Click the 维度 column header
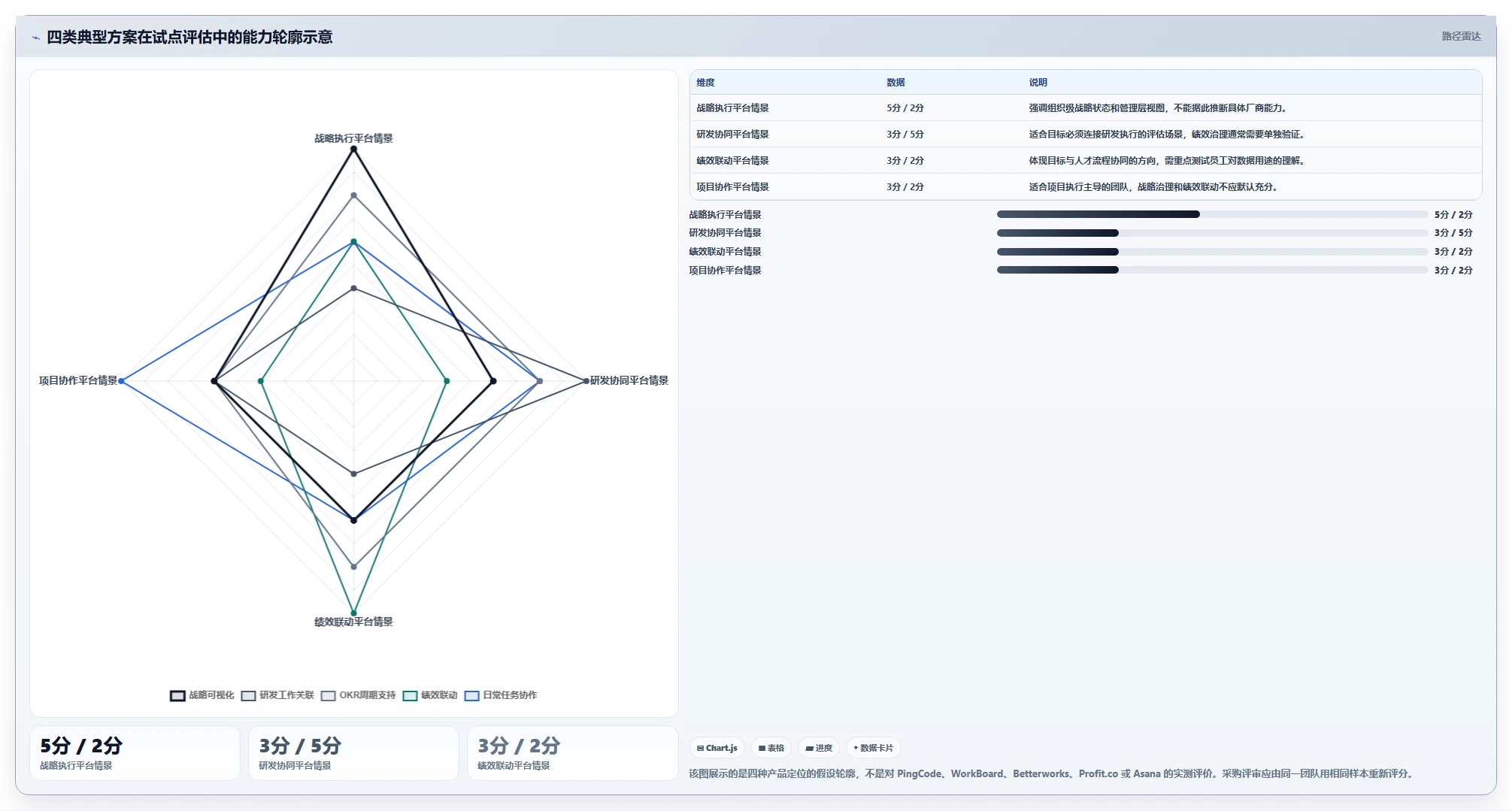1512x811 pixels. click(x=705, y=83)
